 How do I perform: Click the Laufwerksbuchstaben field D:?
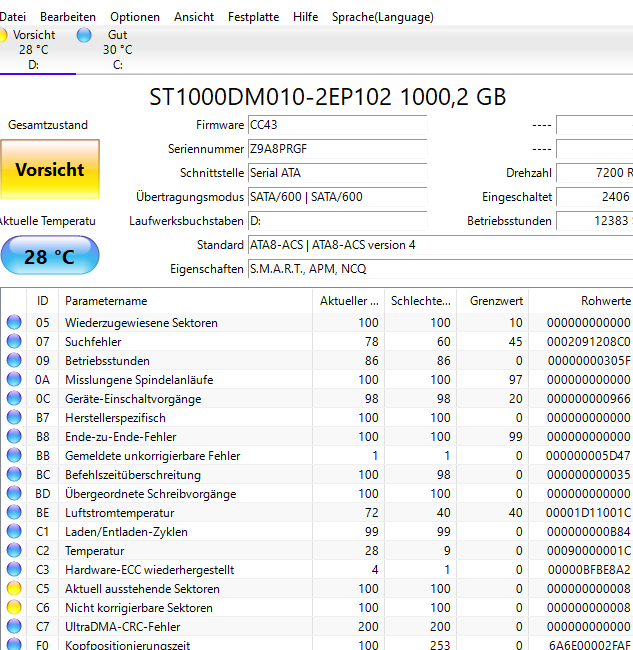point(337,221)
